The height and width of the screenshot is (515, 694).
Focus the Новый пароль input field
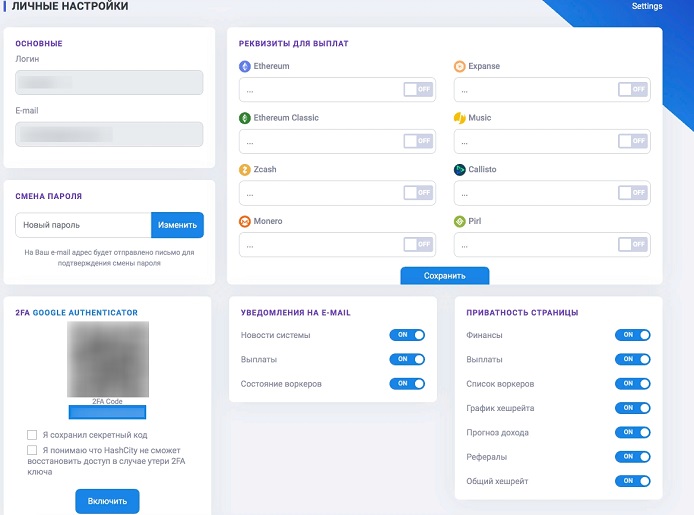click(x=84, y=226)
